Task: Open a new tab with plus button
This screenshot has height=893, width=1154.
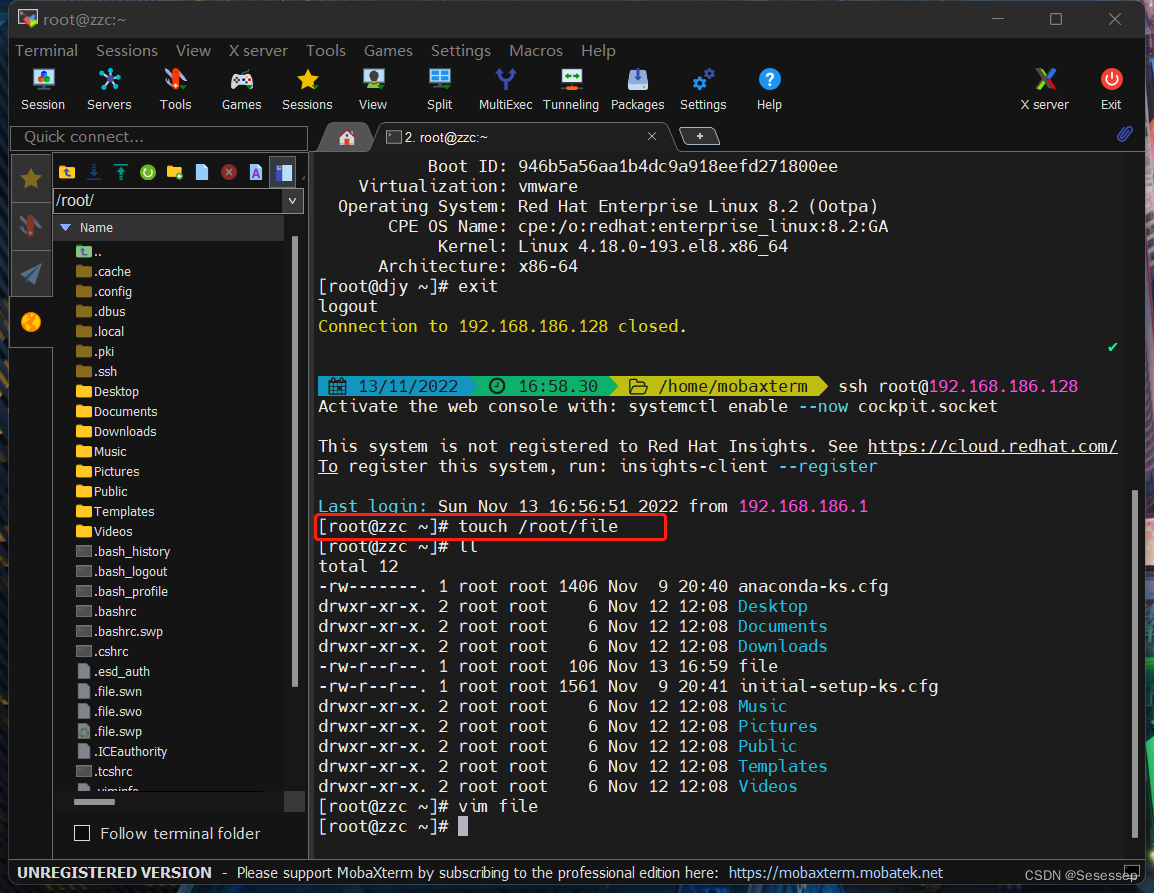Action: click(699, 136)
